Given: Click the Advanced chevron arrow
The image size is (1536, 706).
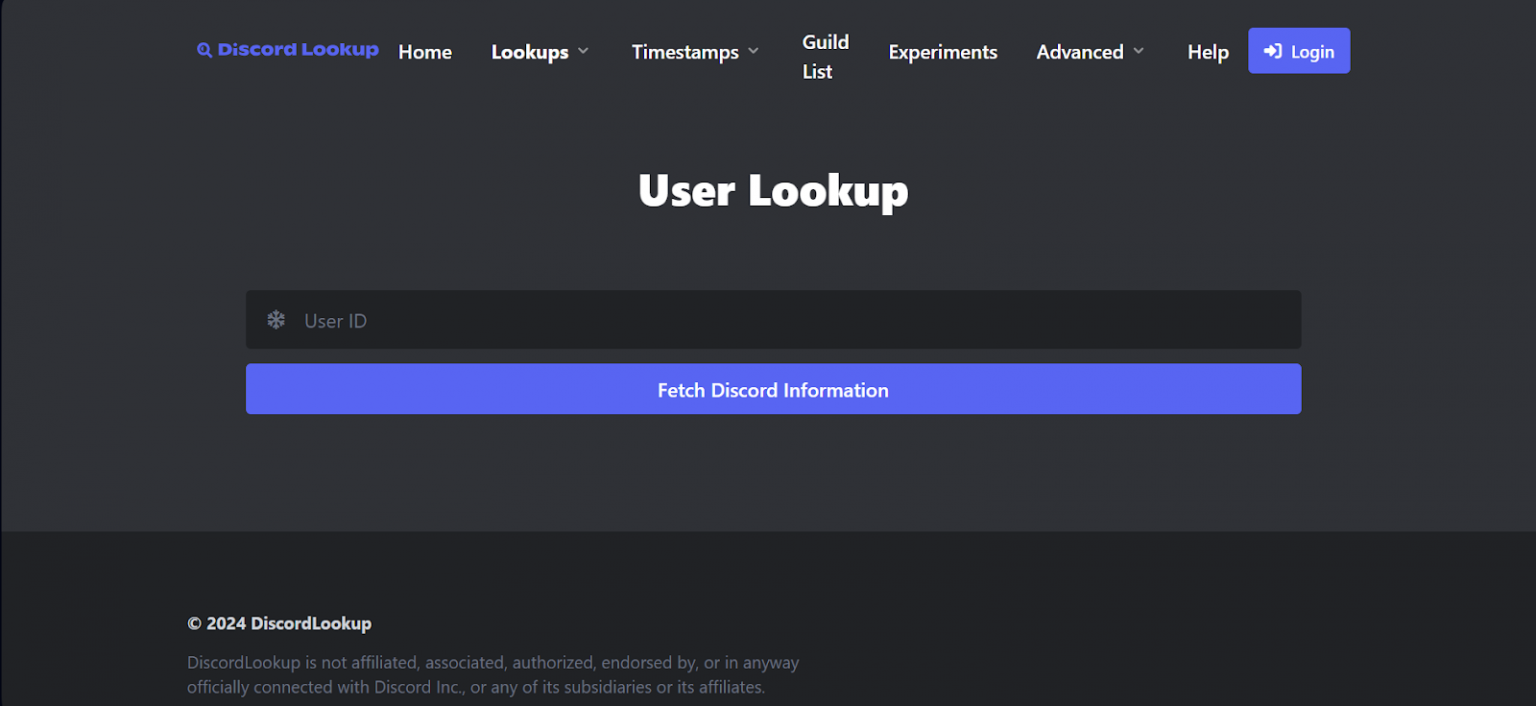Looking at the screenshot, I should click(x=1140, y=52).
